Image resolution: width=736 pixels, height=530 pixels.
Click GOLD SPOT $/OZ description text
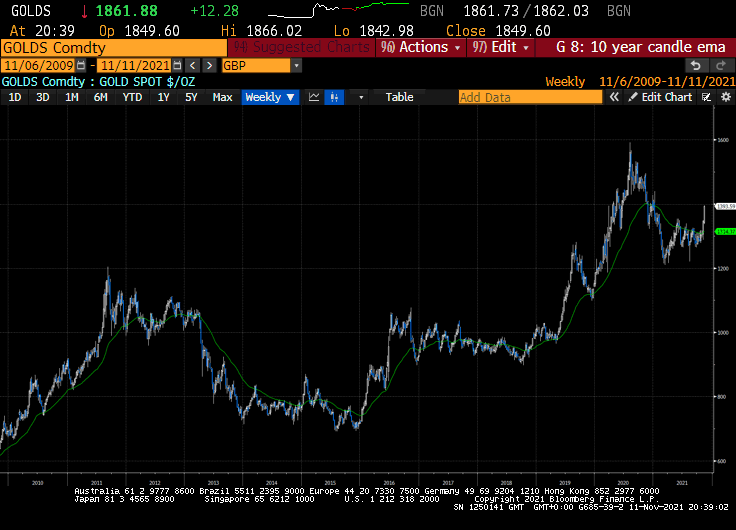147,82
